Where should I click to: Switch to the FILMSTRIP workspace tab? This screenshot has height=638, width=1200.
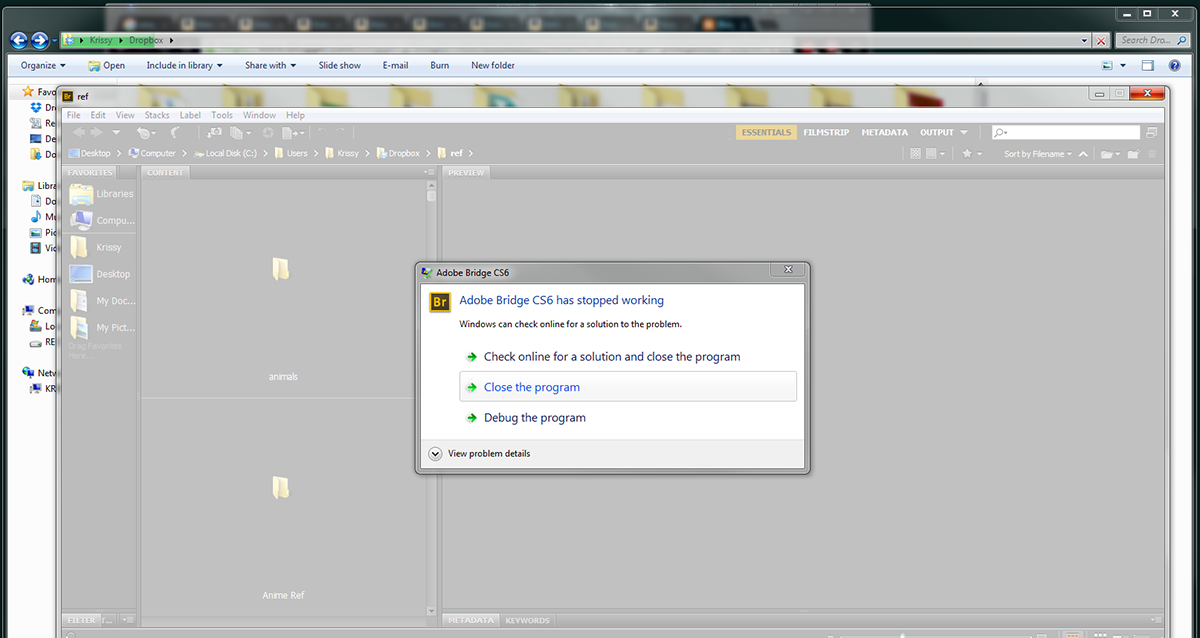tap(826, 131)
